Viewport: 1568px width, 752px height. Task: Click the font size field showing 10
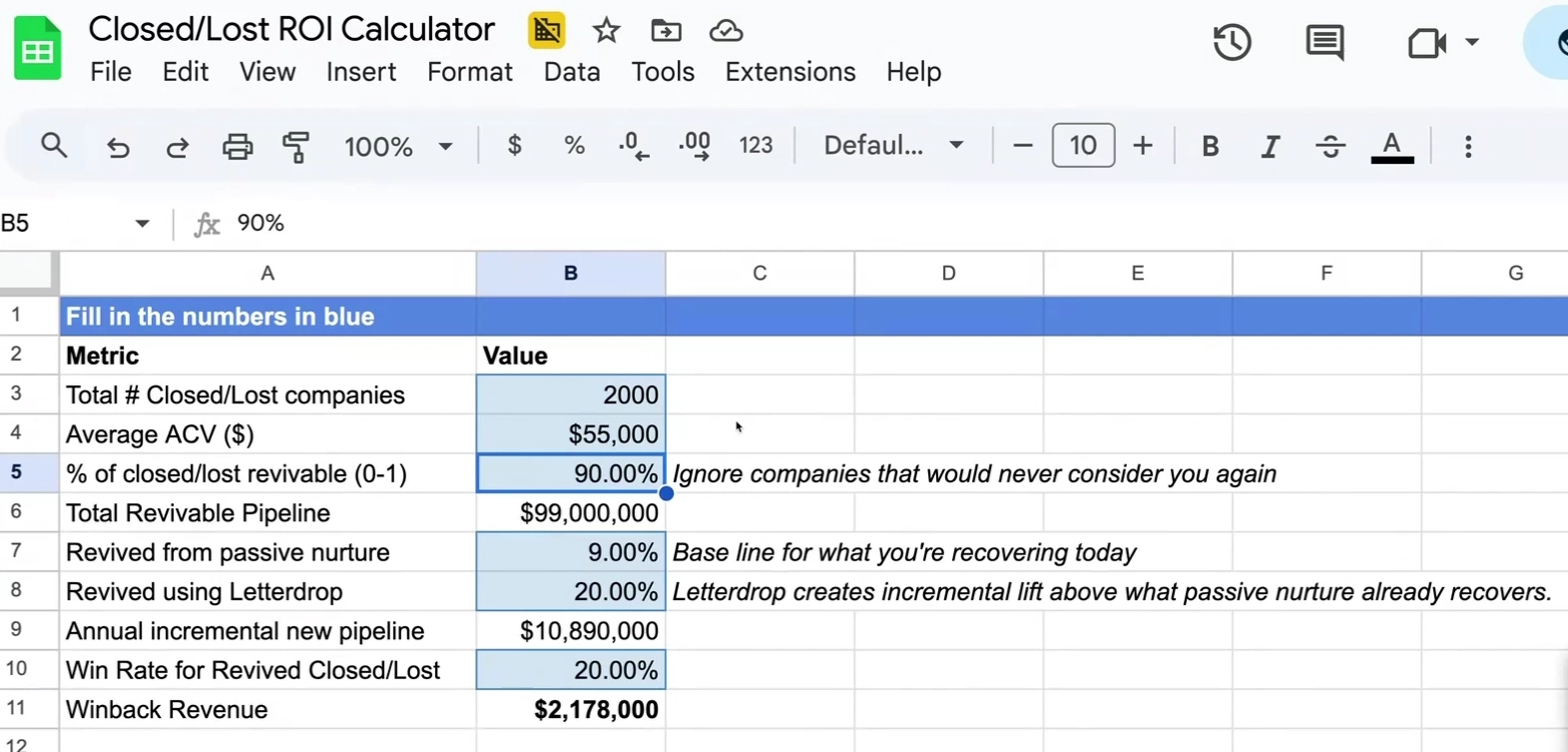[1083, 146]
